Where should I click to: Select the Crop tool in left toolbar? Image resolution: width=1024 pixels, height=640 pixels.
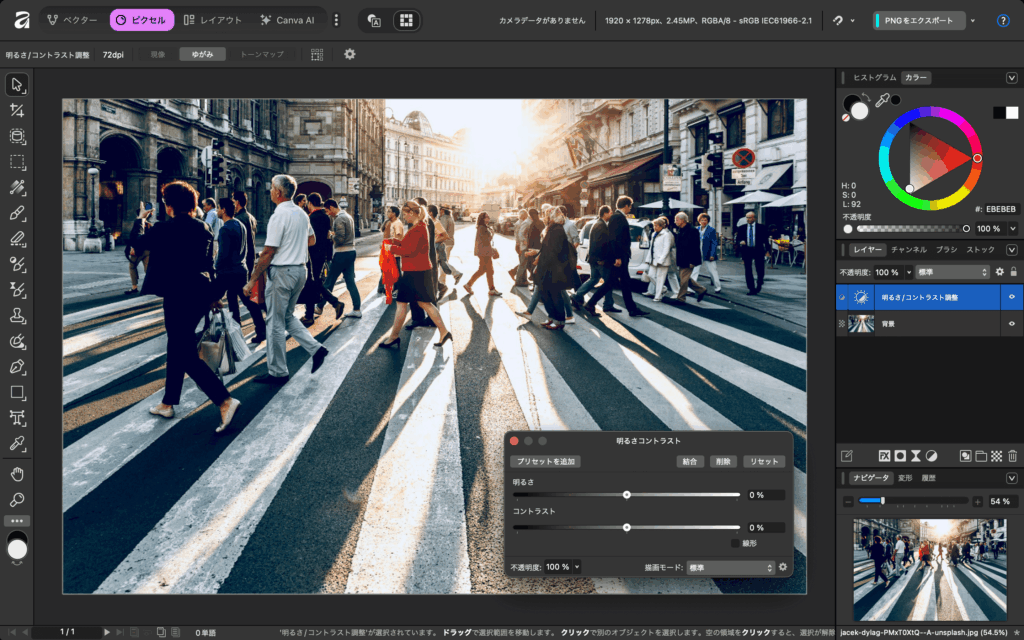[17, 110]
